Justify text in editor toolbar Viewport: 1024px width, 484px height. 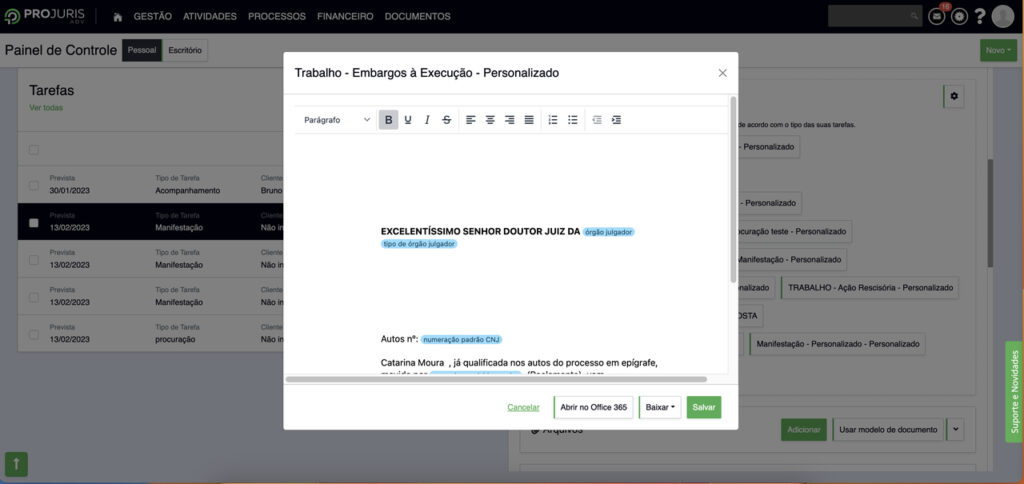point(529,120)
